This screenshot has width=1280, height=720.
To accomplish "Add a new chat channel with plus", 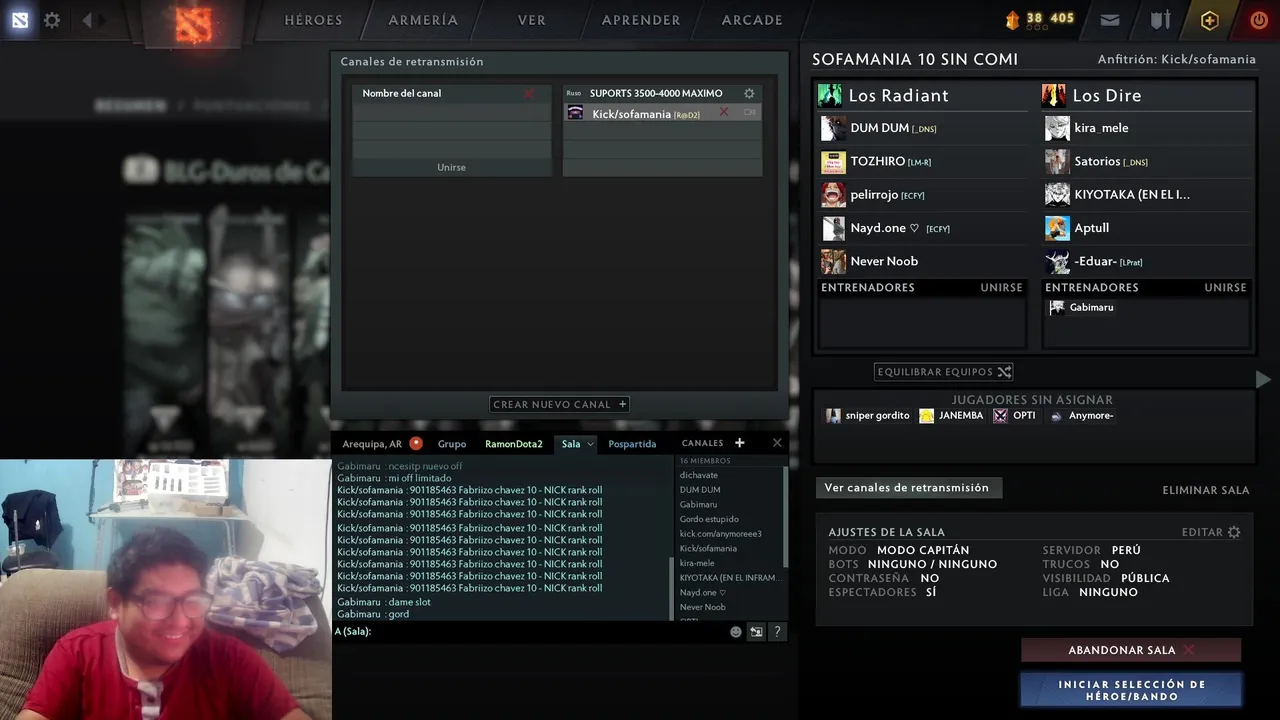I will pyautogui.click(x=740, y=443).
